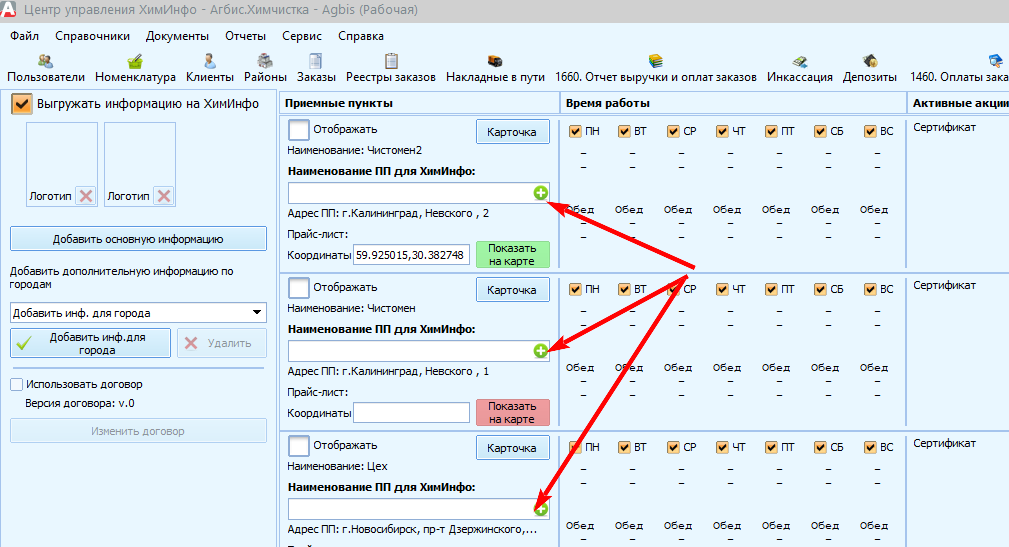Open the Отчеты menu

pyautogui.click(x=245, y=36)
